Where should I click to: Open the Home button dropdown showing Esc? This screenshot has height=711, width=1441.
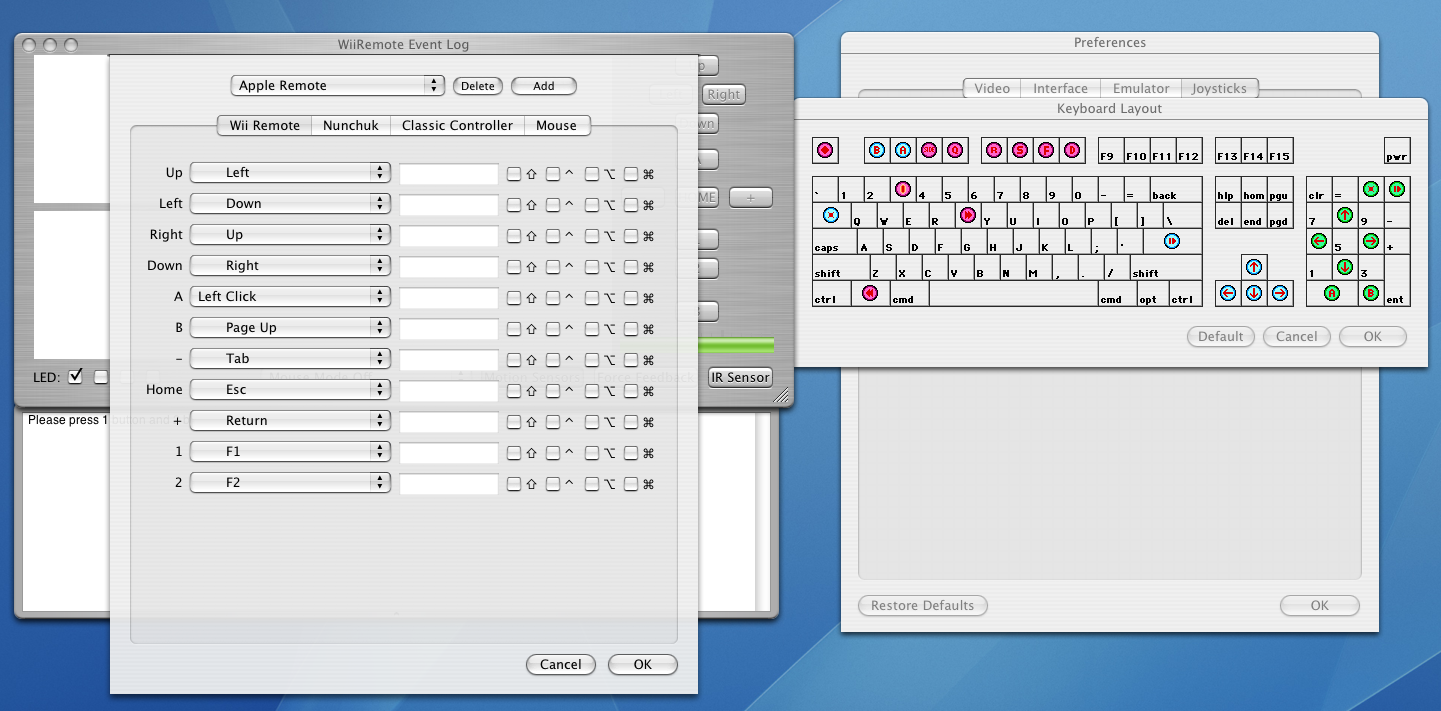[x=290, y=390]
